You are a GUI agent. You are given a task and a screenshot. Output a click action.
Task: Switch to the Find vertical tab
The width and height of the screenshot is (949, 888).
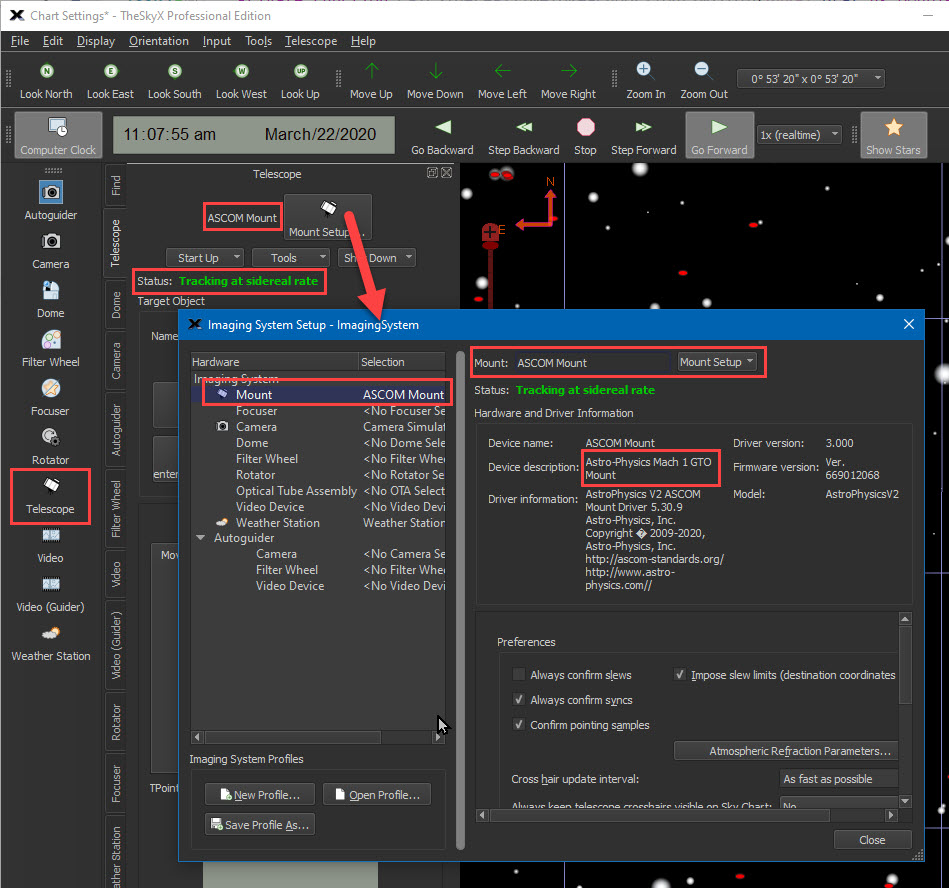coord(116,185)
